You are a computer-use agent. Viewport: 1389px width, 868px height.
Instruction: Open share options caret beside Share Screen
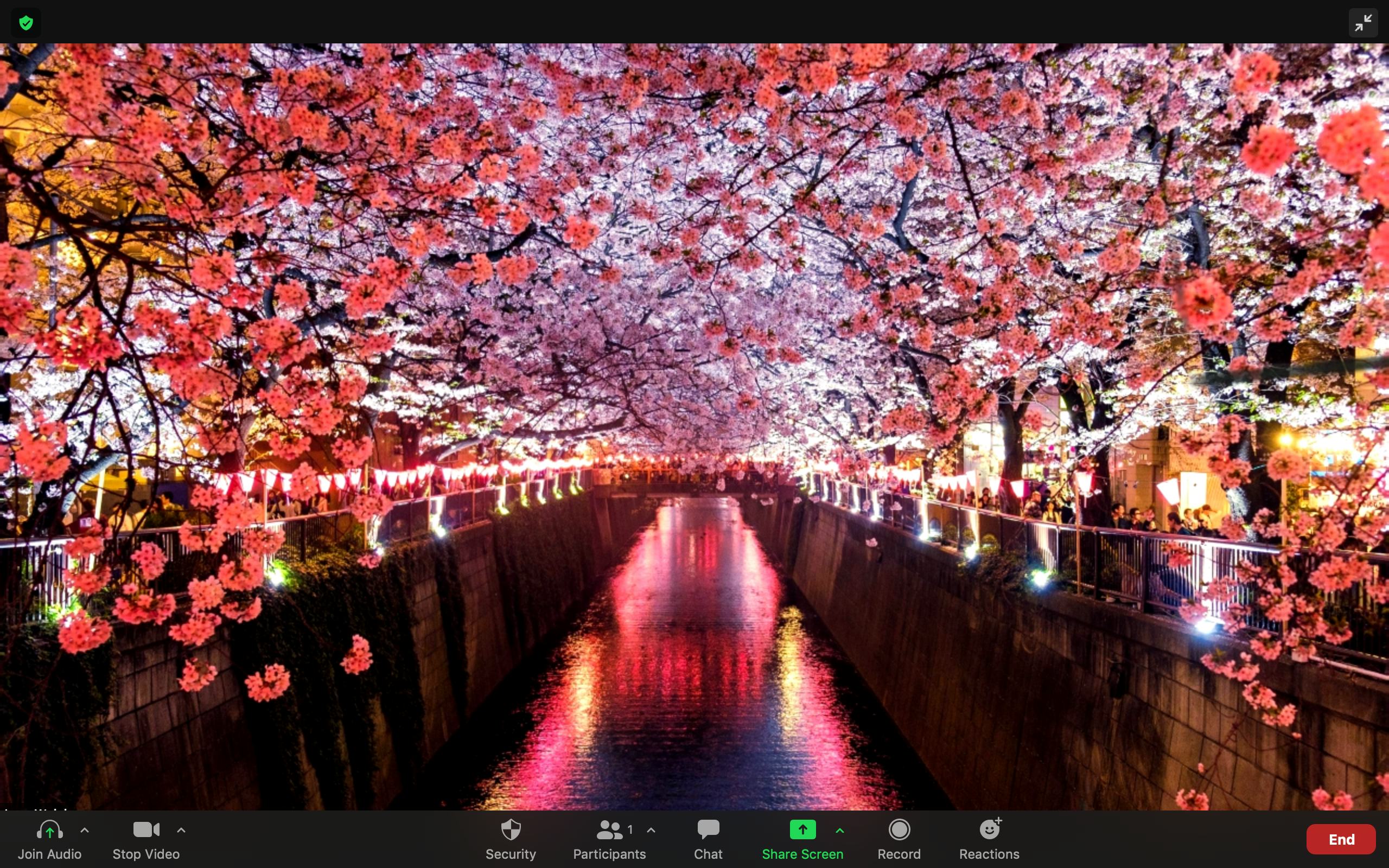tap(840, 830)
